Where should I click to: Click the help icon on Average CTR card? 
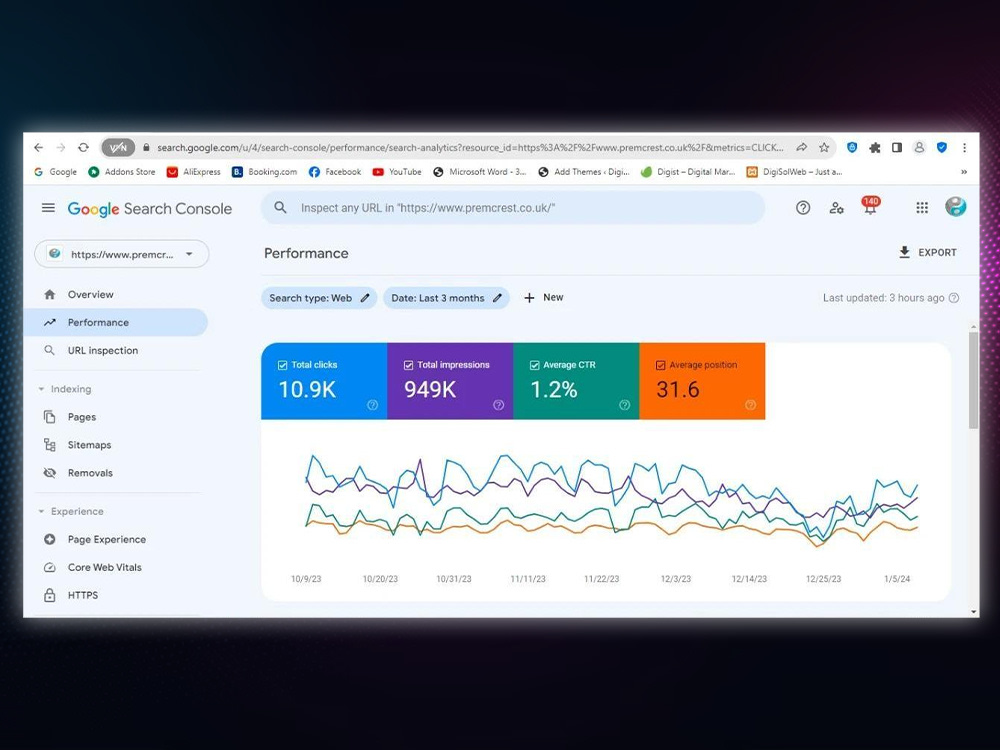(624, 405)
